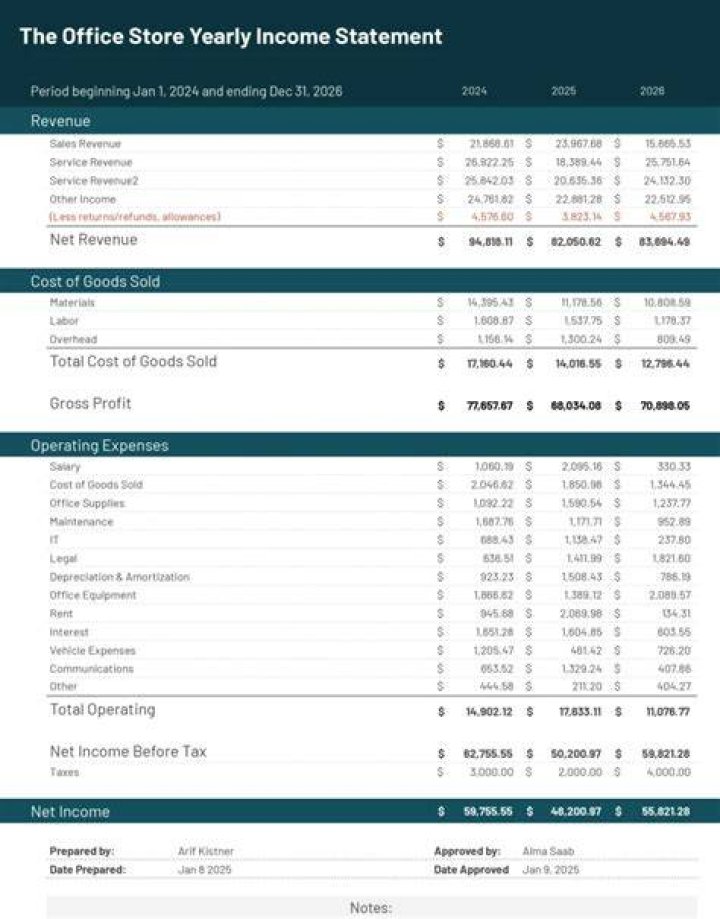The width and height of the screenshot is (720, 919).
Task: Click the 'Depreciation & Amortization' row label
Action: (x=120, y=577)
